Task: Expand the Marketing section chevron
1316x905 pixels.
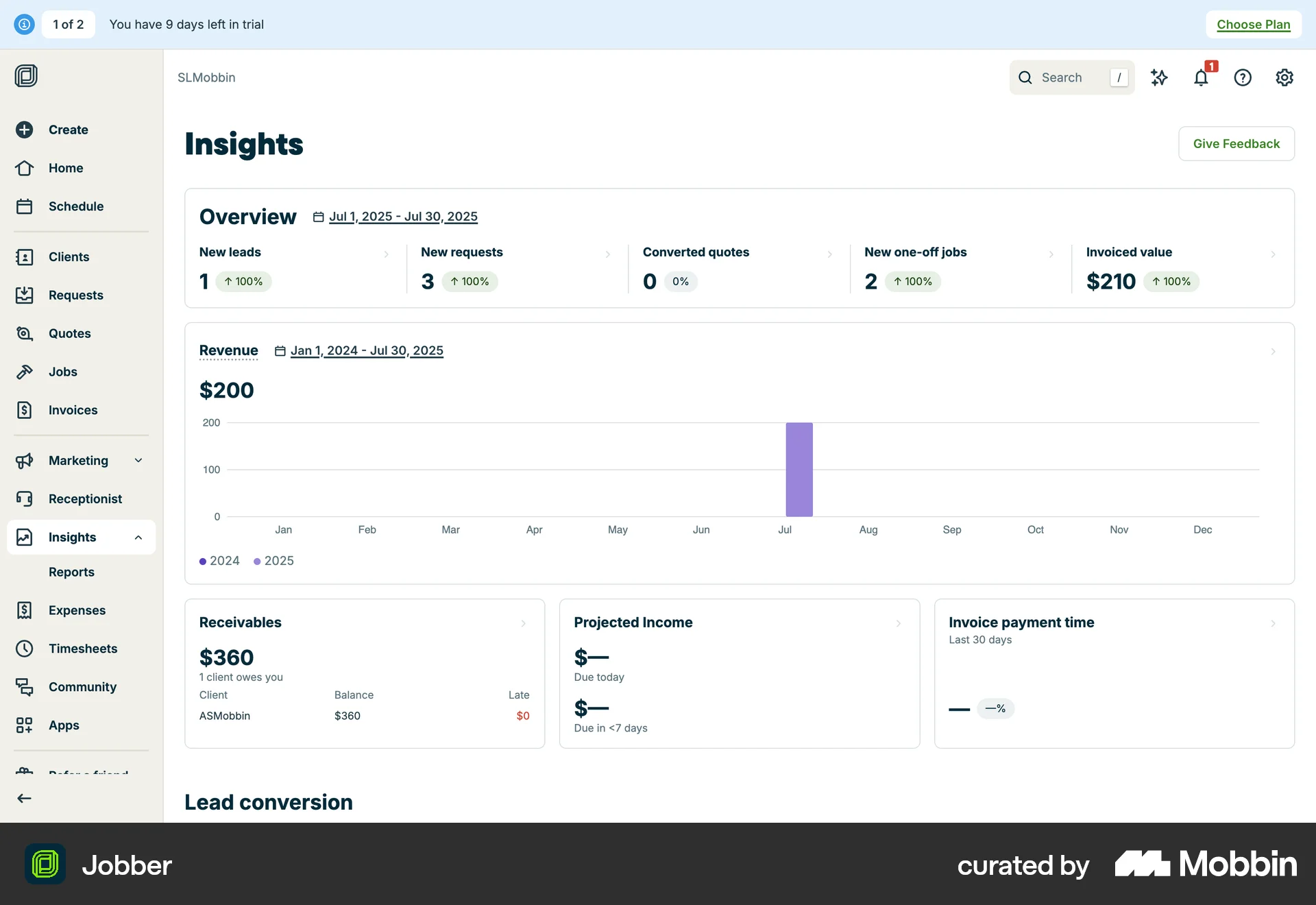Action: pyautogui.click(x=138, y=460)
